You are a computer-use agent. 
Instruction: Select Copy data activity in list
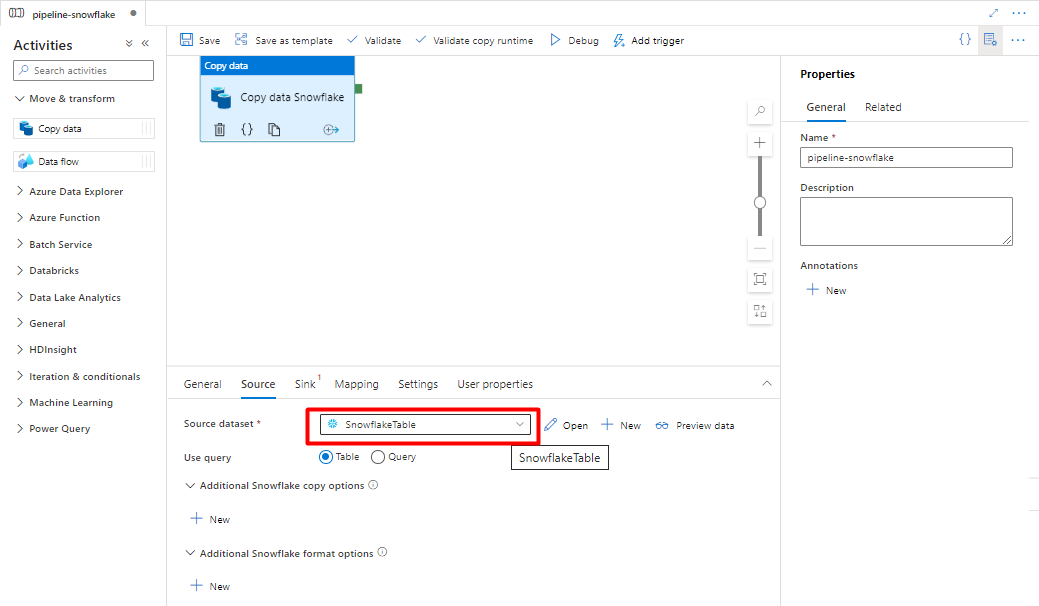click(x=83, y=128)
